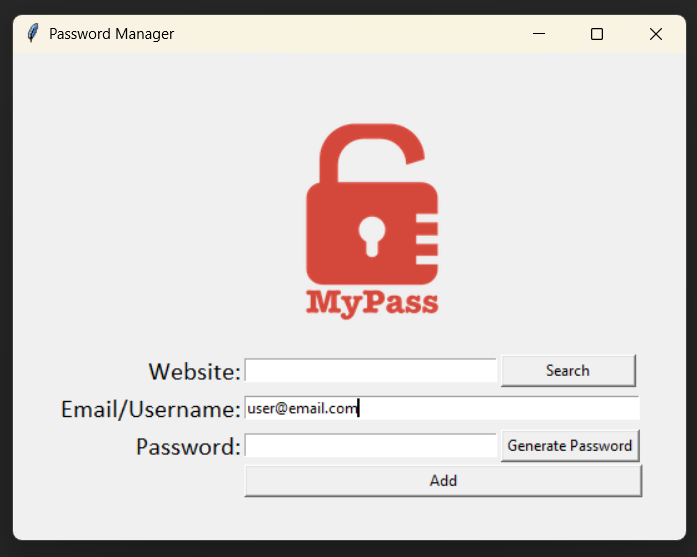Screen dimensions: 697x557
Task: Hit the Add button
Action: click(443, 481)
